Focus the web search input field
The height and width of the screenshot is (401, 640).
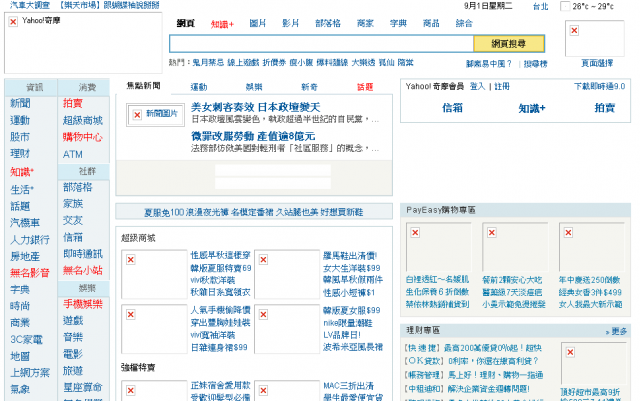coord(322,44)
